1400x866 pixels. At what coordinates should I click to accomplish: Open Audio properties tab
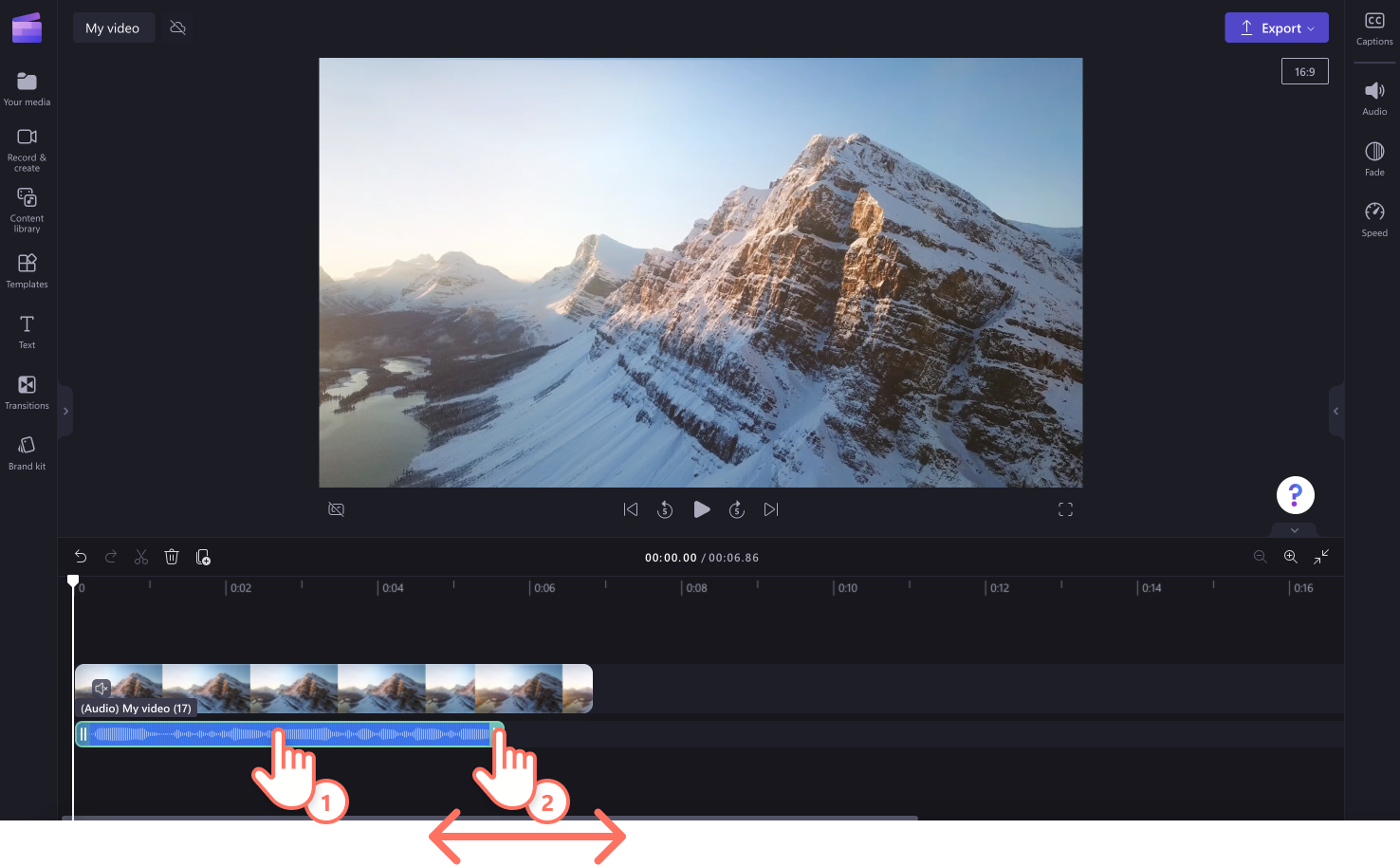click(1374, 99)
